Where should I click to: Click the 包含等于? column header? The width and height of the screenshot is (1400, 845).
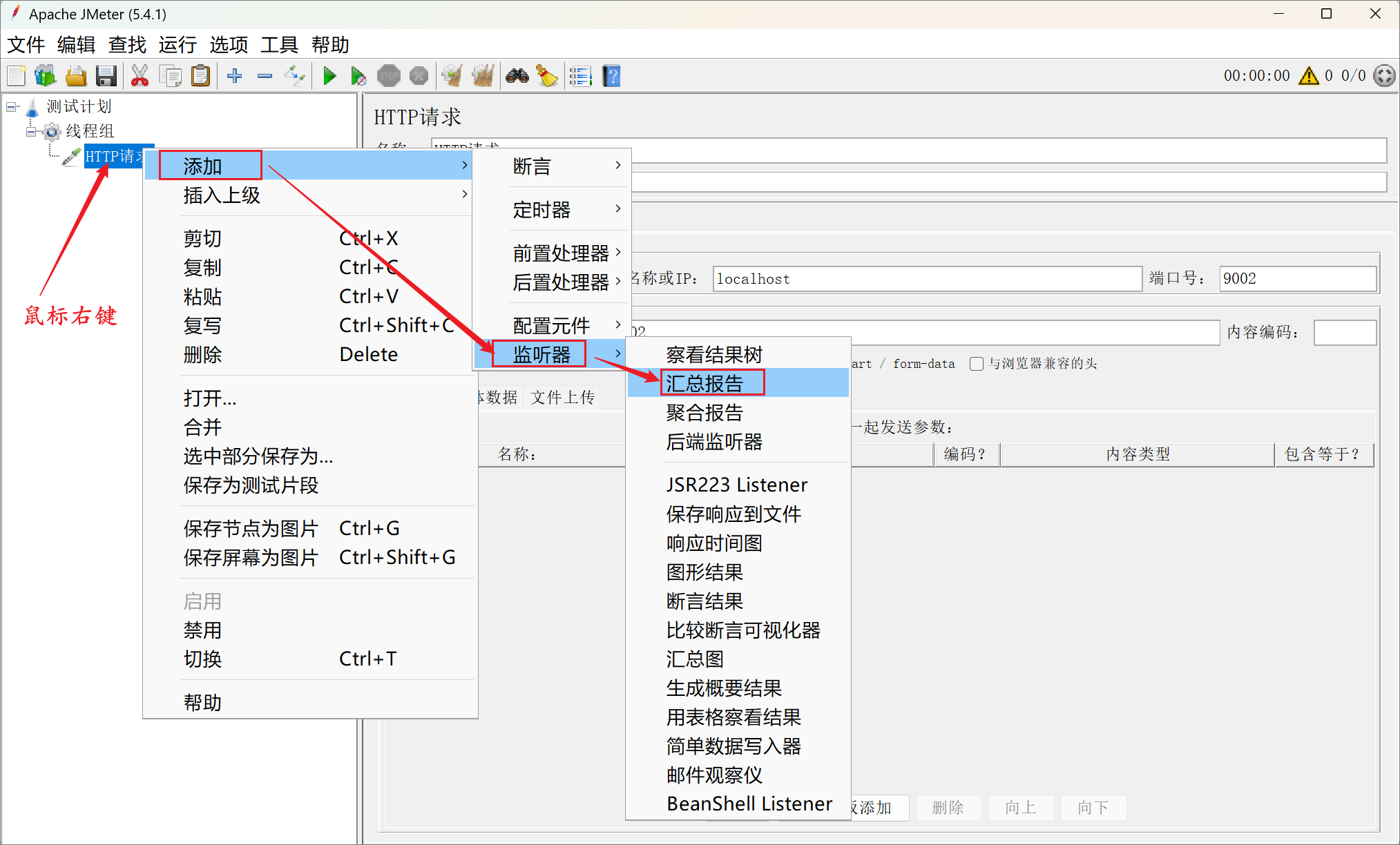[x=1323, y=454]
